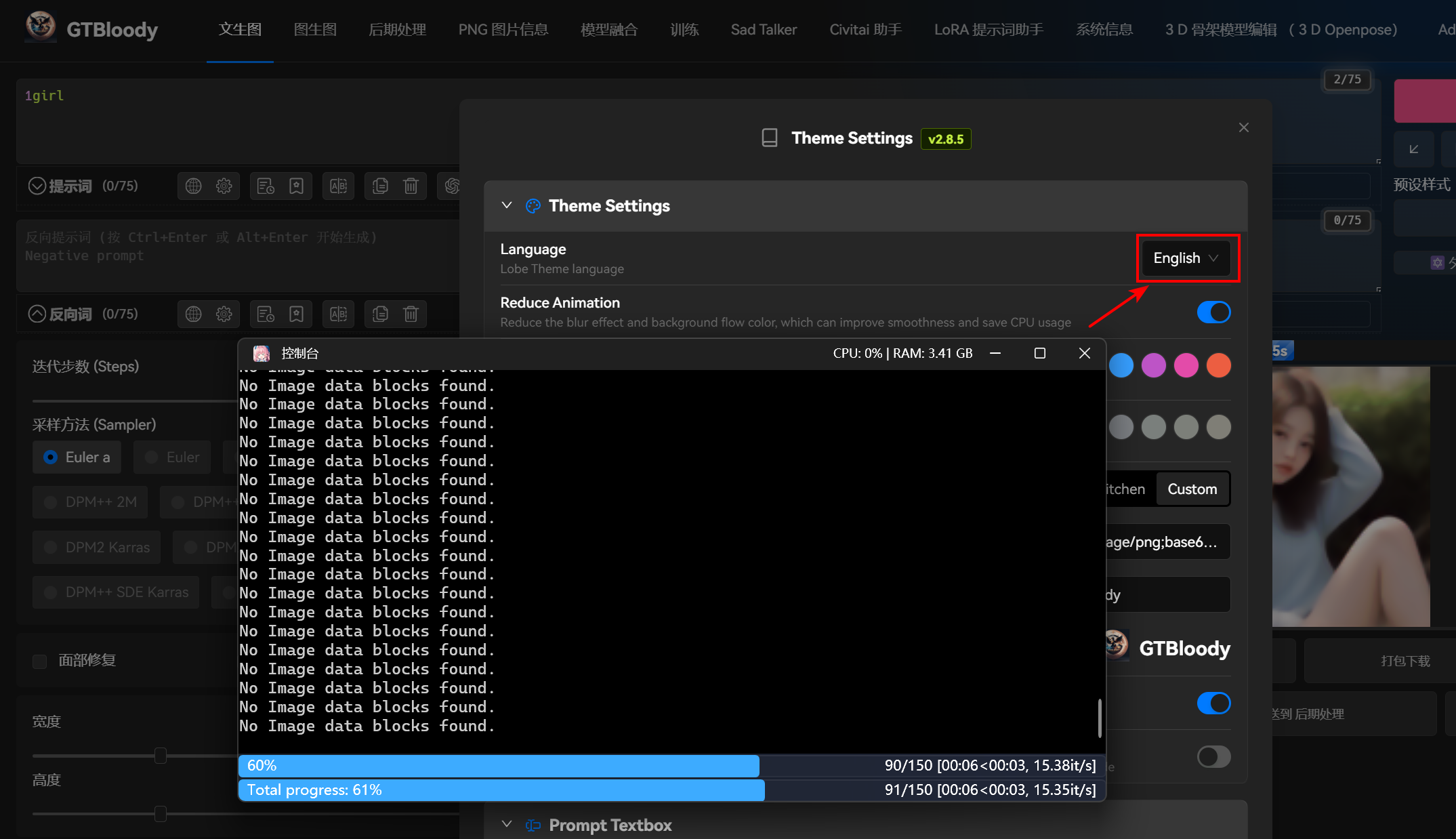Collapse the Theme Settings section chevron
The height and width of the screenshot is (839, 1456).
tap(506, 205)
